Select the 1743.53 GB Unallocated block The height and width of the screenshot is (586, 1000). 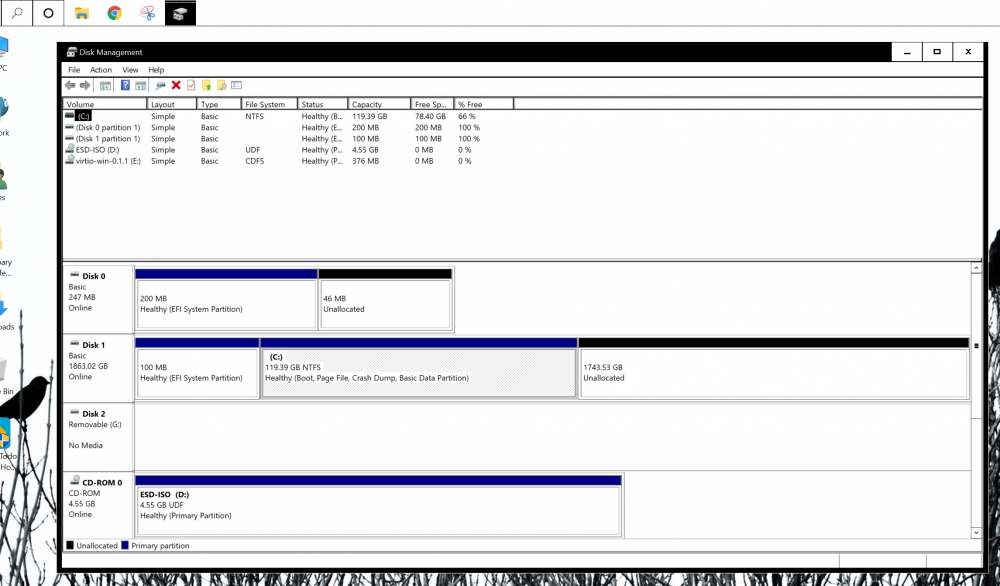pos(774,368)
